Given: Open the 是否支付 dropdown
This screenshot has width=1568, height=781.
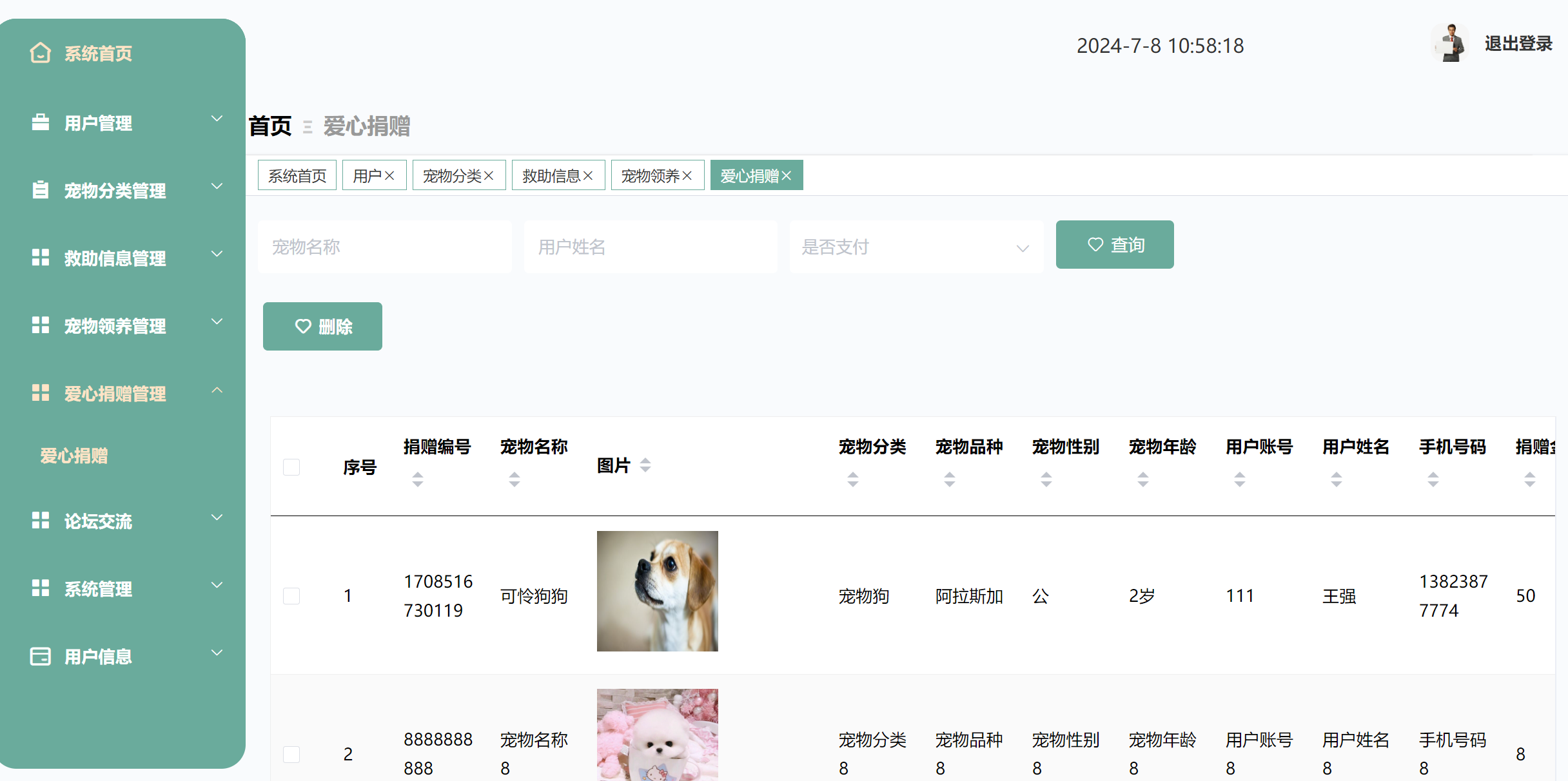Looking at the screenshot, I should (x=916, y=247).
